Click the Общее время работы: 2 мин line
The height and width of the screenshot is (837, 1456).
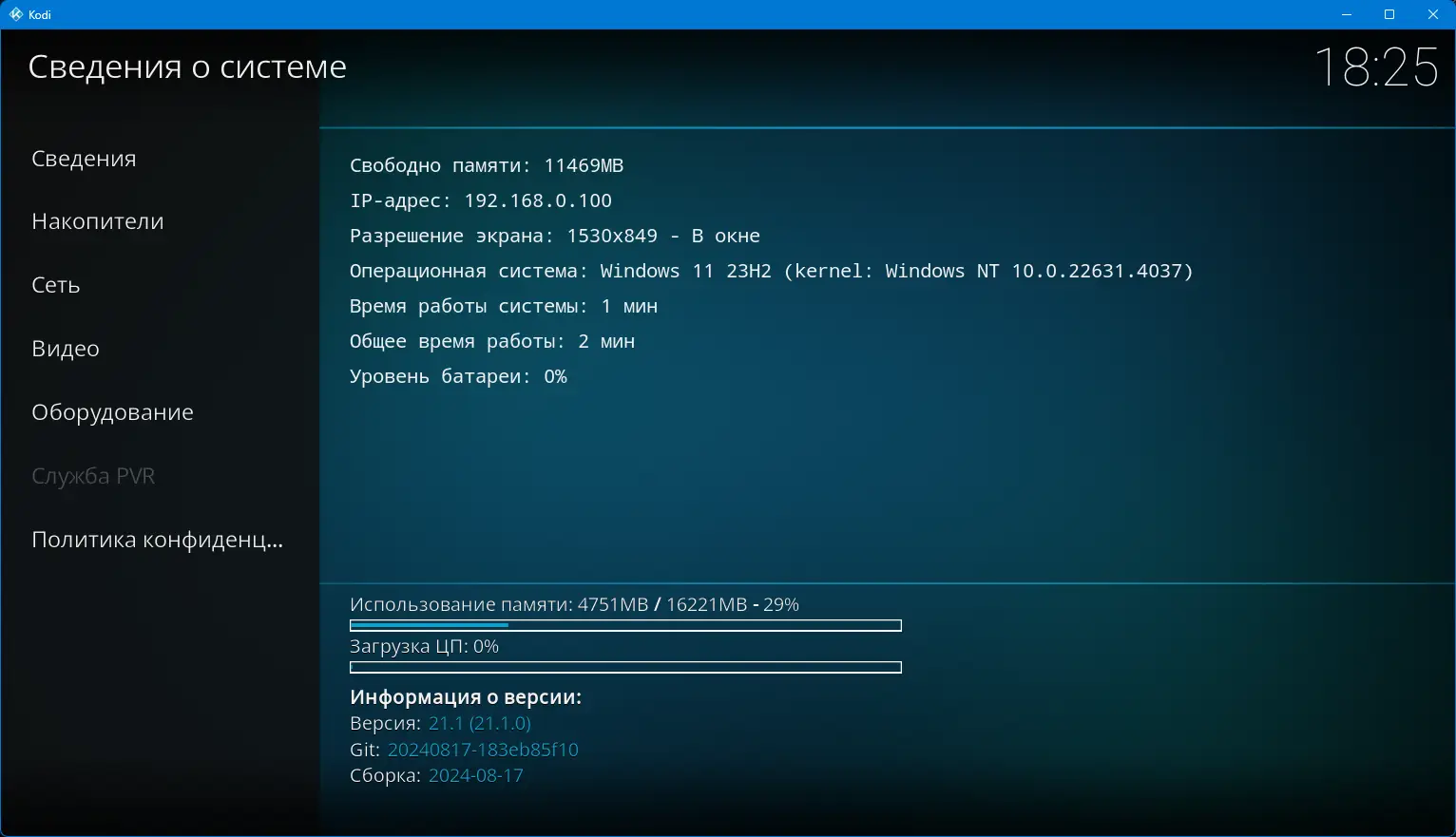pos(492,341)
